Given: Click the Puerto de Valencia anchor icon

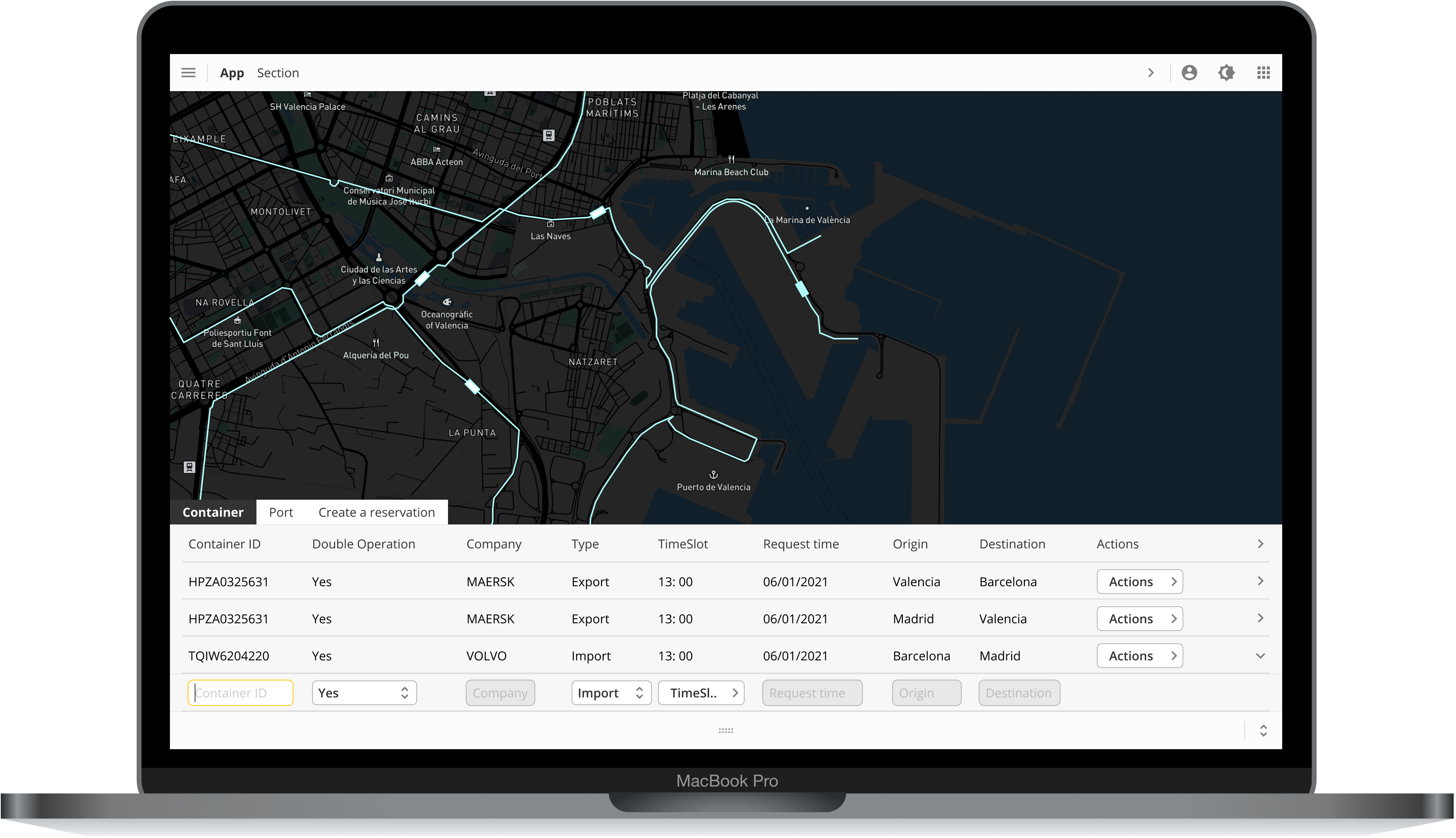Looking at the screenshot, I should pos(713,474).
